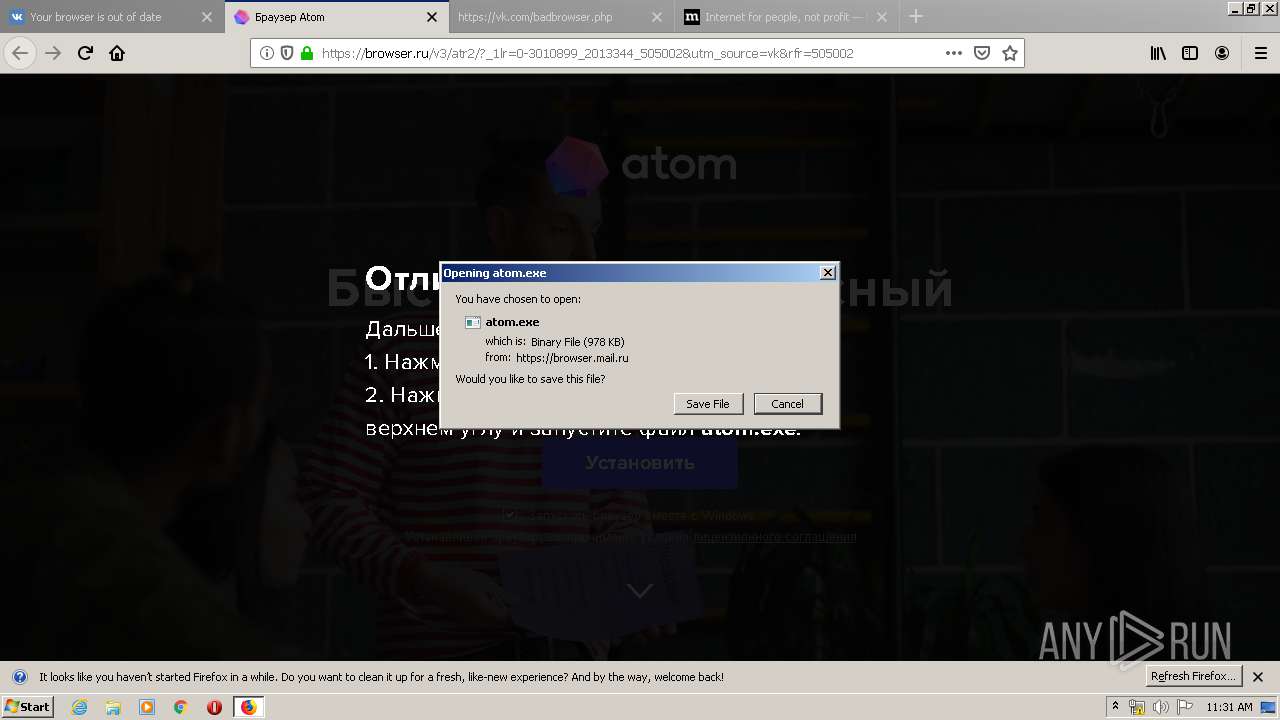The height and width of the screenshot is (720, 1280).
Task: Bookmark this page with the star
Action: click(x=1010, y=53)
